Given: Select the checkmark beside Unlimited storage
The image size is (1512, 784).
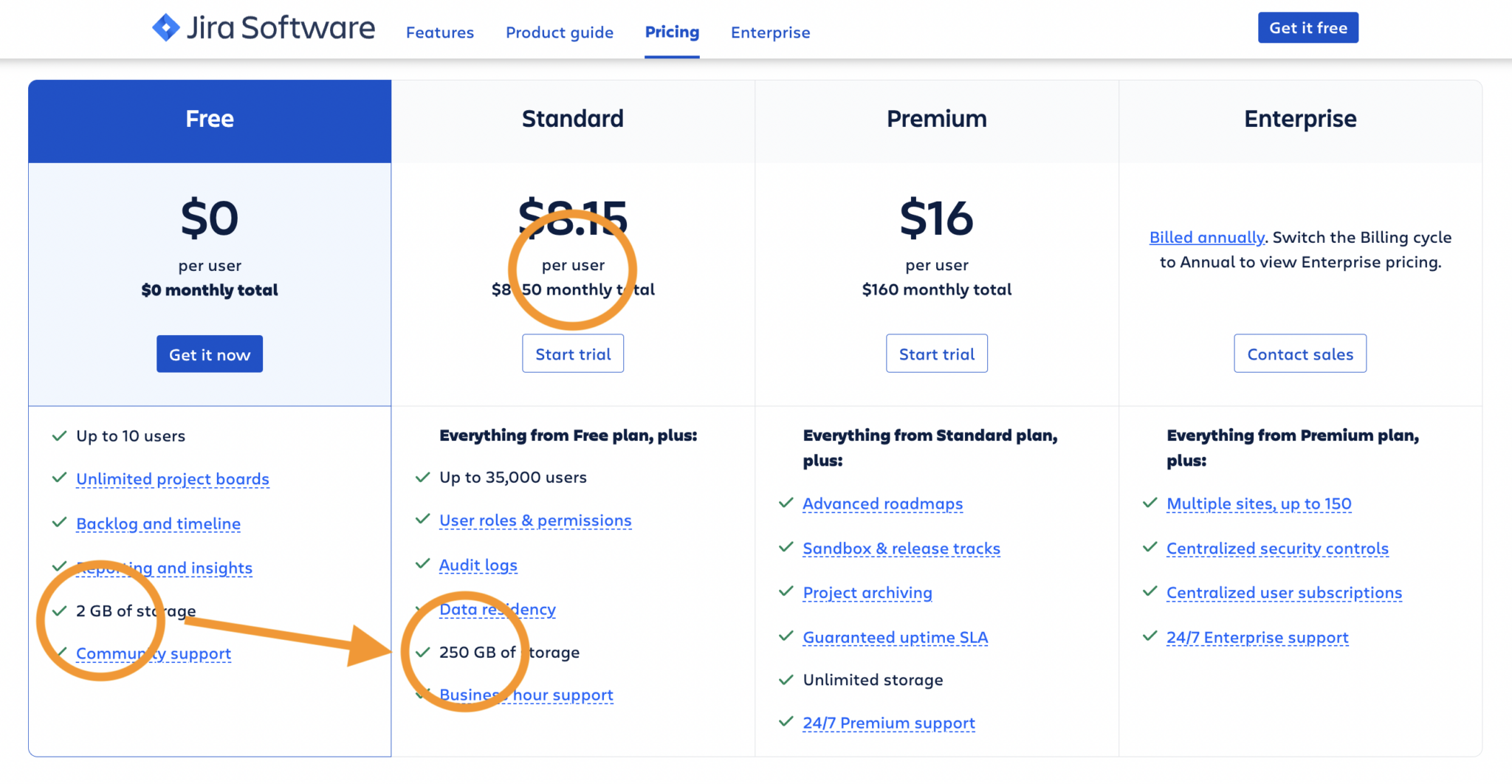Looking at the screenshot, I should point(785,680).
